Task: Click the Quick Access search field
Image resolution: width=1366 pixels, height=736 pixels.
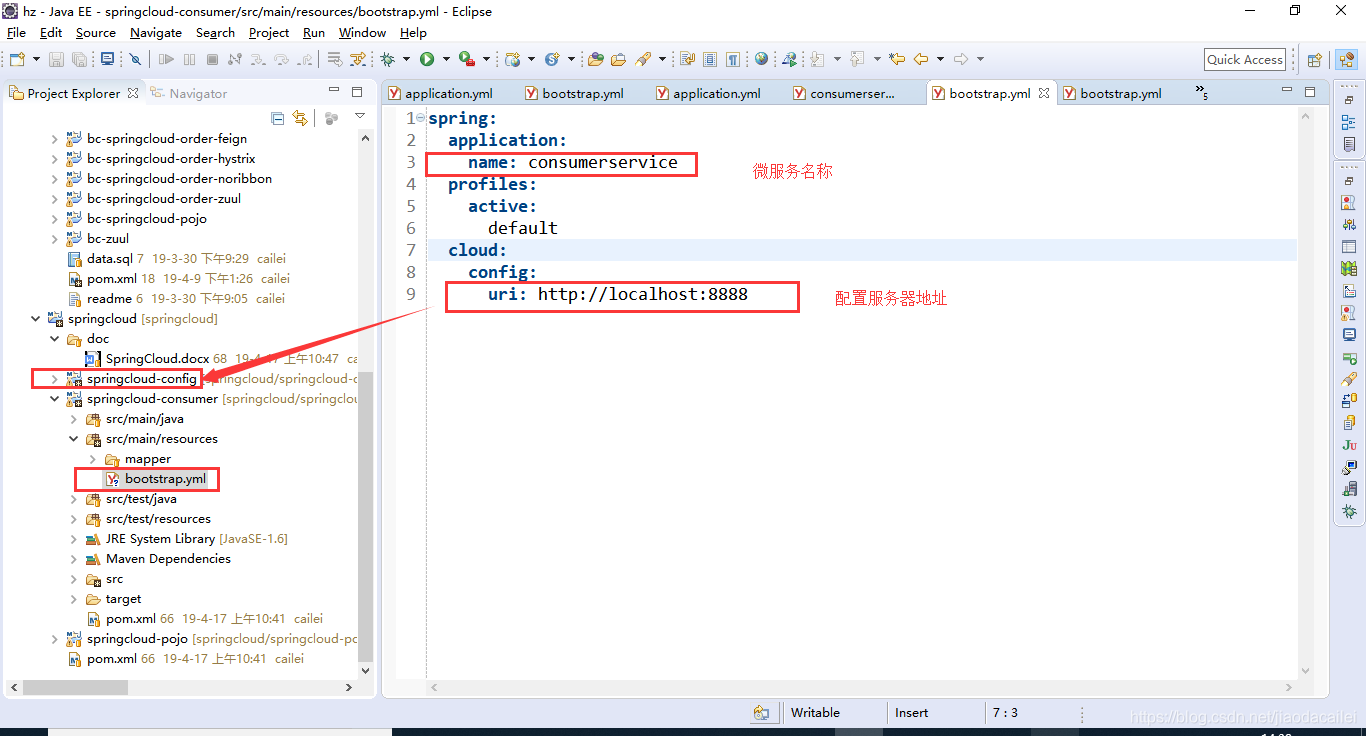Action: pyautogui.click(x=1245, y=60)
